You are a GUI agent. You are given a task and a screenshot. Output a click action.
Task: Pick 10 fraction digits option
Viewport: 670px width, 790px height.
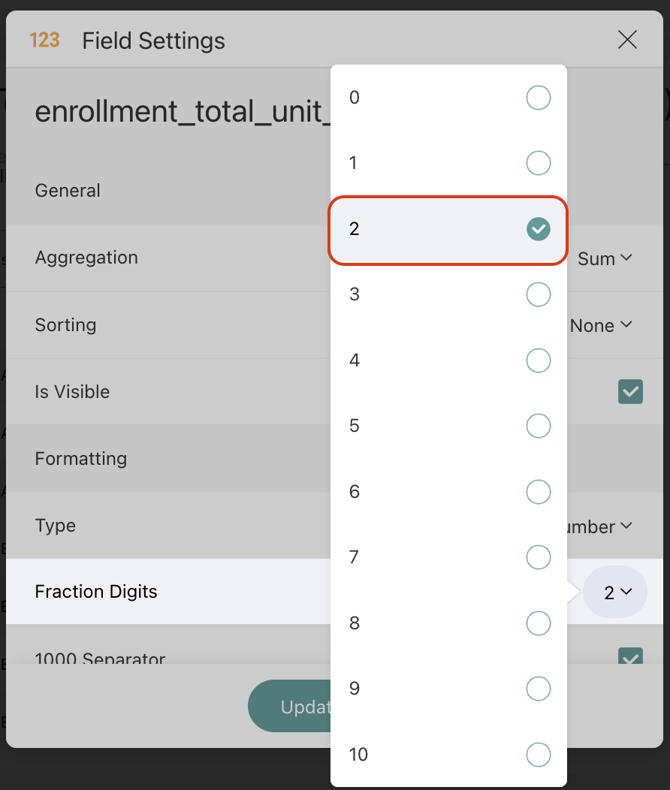(538, 754)
